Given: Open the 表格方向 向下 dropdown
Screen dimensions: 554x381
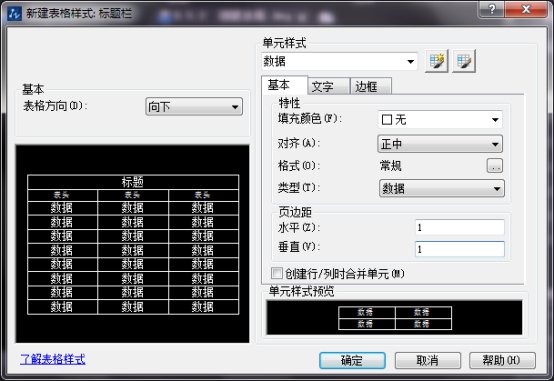Looking at the screenshot, I should click(x=194, y=106).
